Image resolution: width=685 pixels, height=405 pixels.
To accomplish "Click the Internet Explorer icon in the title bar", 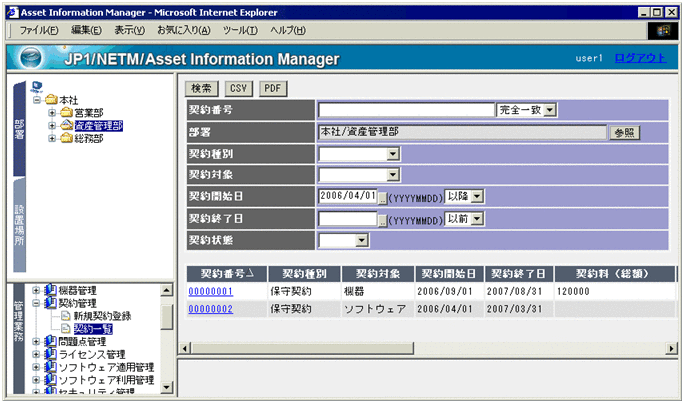I will pos(13,12).
